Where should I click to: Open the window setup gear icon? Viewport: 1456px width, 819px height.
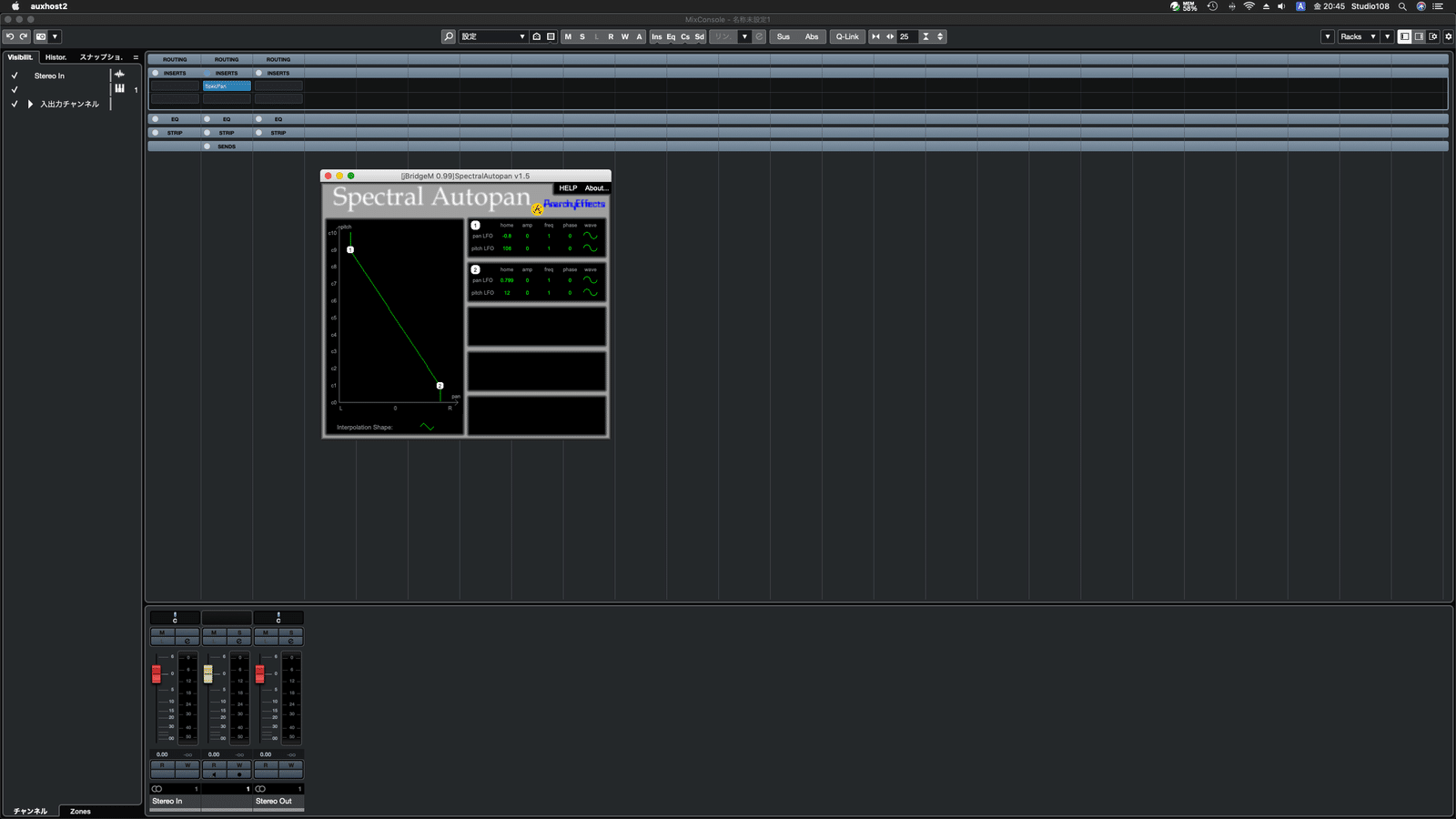pyautogui.click(x=1449, y=36)
